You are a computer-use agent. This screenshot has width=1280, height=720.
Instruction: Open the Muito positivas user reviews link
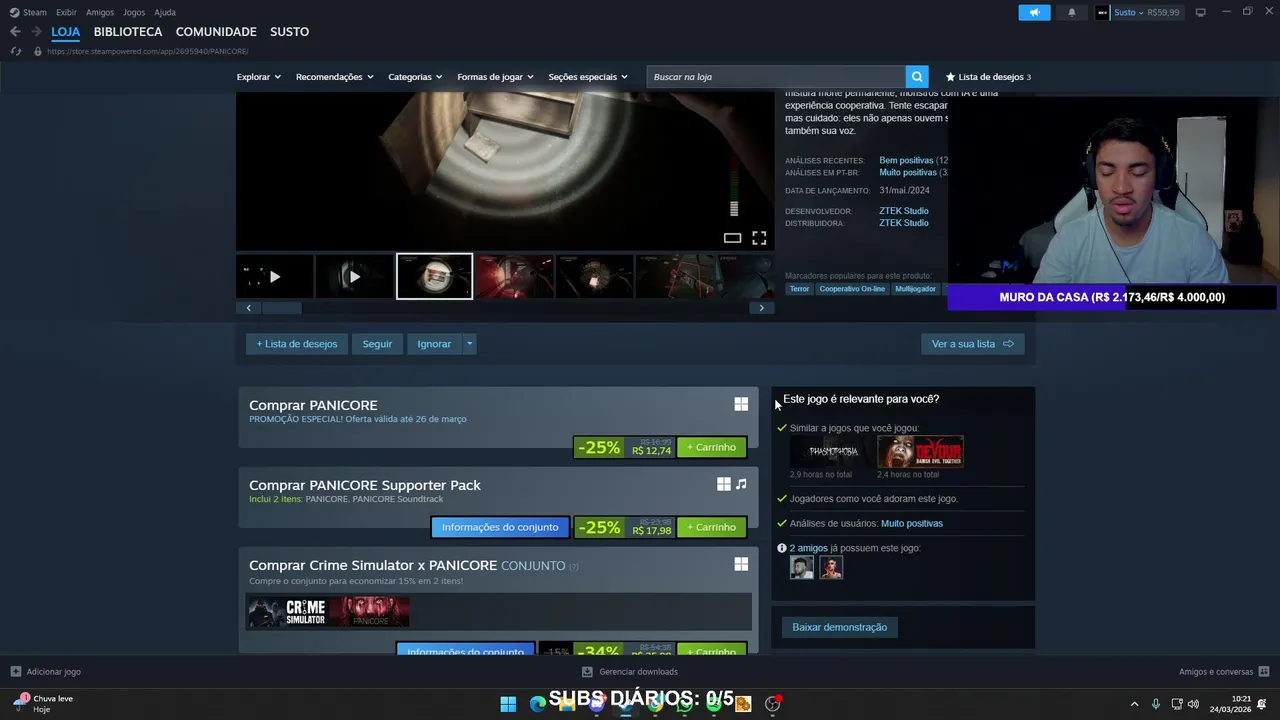(x=912, y=523)
